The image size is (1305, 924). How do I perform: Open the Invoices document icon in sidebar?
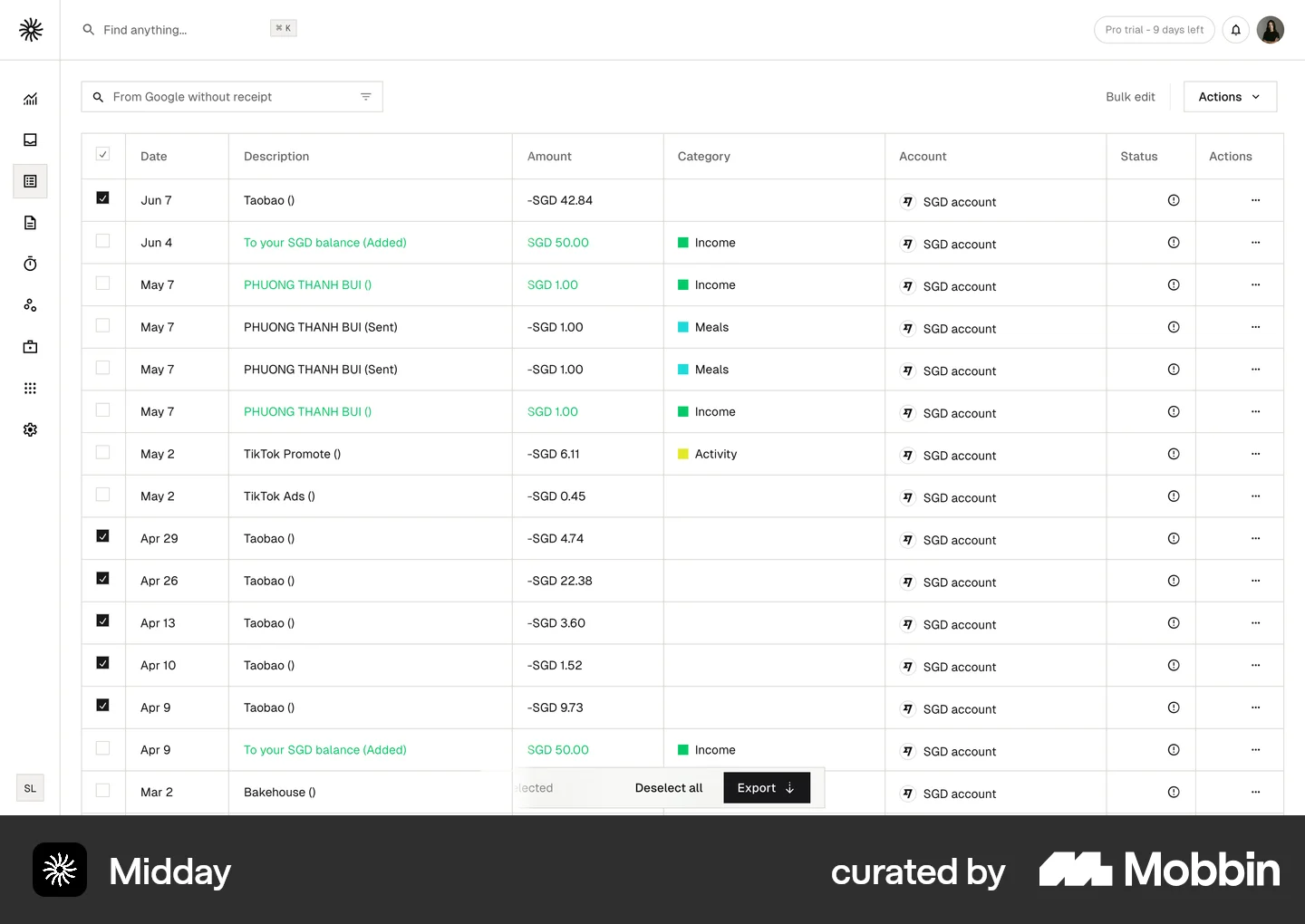coord(30,223)
